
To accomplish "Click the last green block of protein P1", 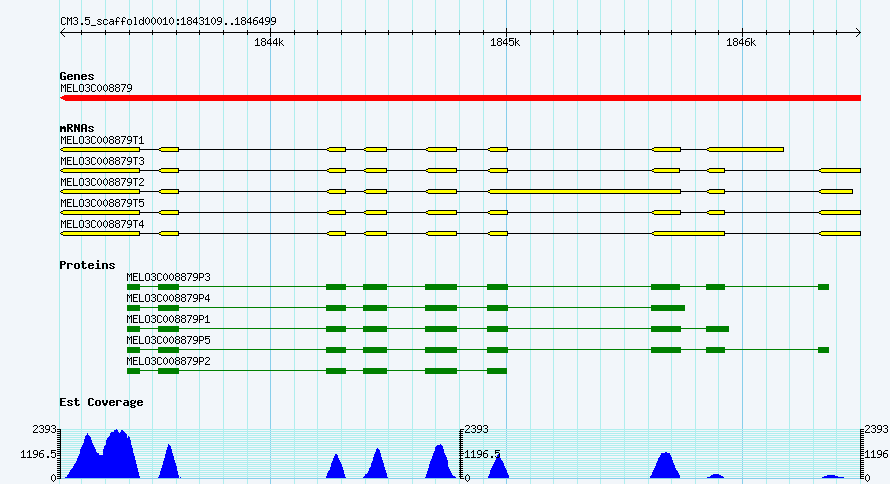I will [717, 329].
